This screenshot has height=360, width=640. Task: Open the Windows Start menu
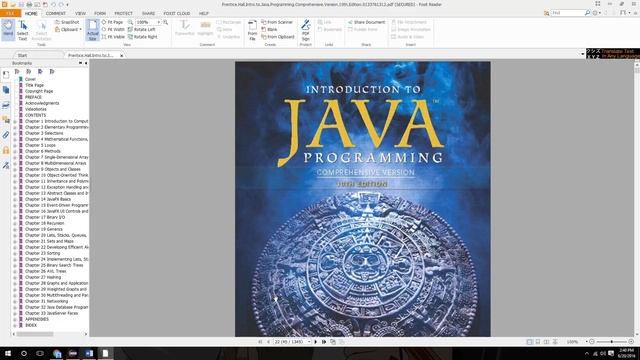click(8, 353)
